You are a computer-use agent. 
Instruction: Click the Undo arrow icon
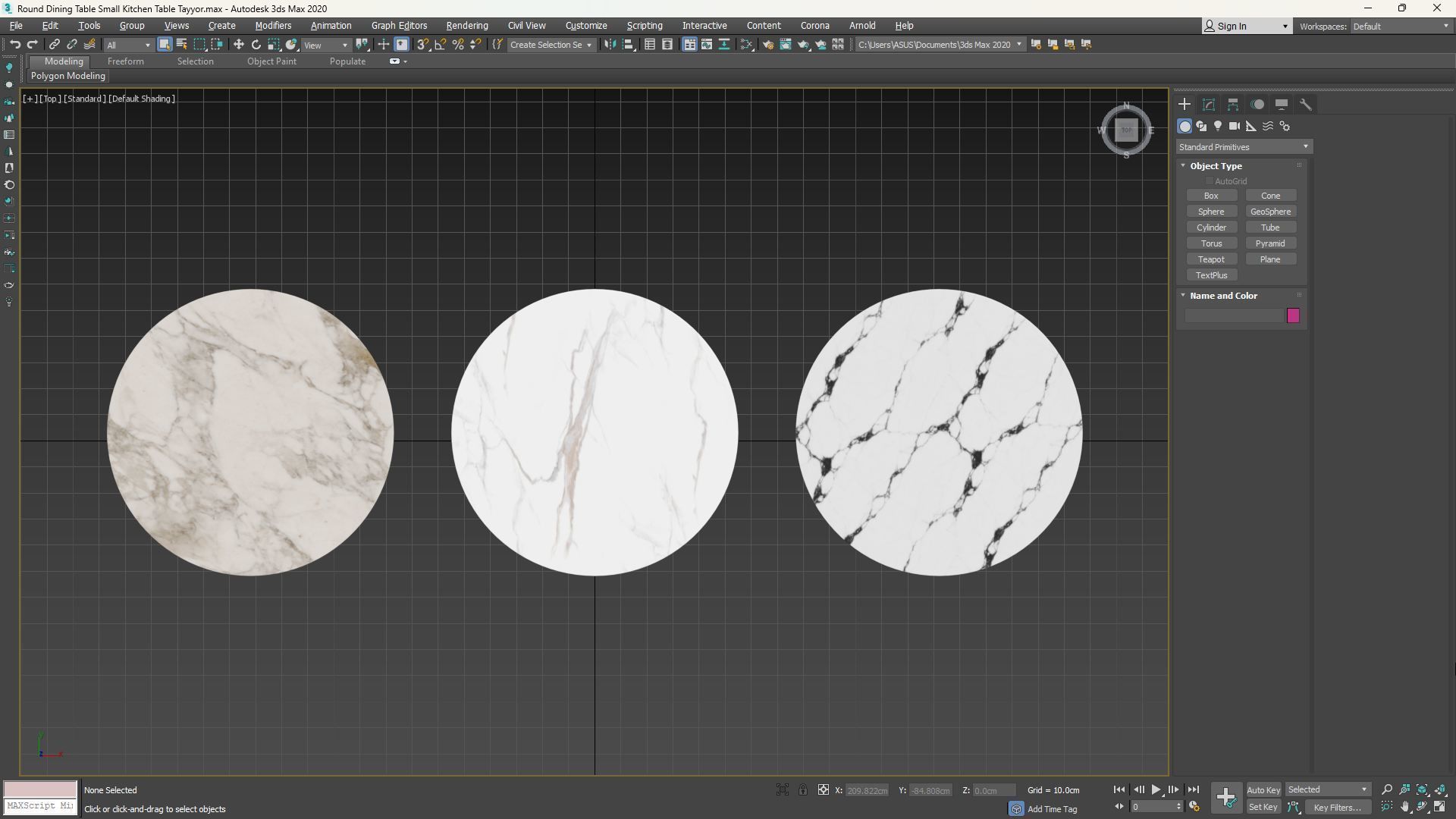click(x=14, y=45)
